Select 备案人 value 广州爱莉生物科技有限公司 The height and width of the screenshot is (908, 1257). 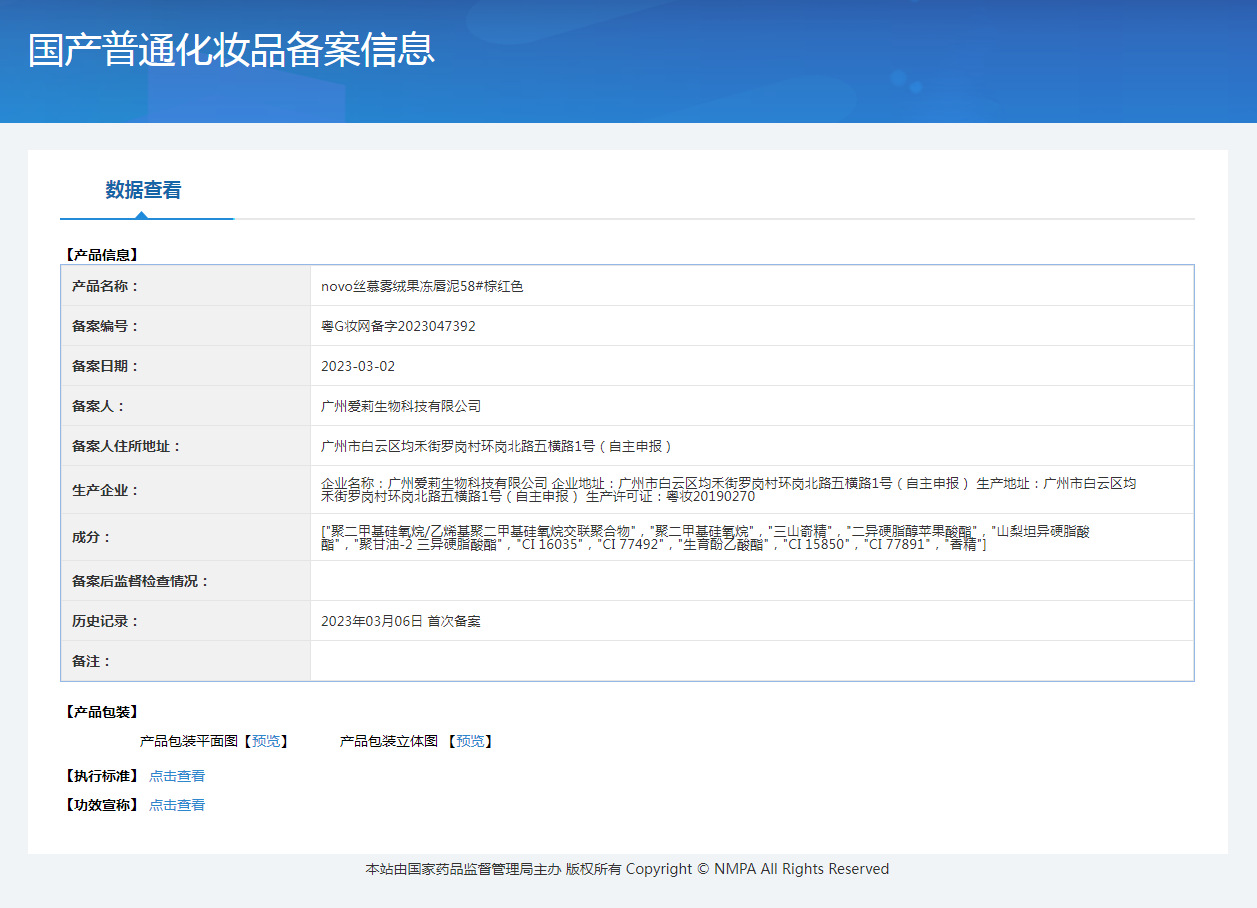(x=401, y=406)
